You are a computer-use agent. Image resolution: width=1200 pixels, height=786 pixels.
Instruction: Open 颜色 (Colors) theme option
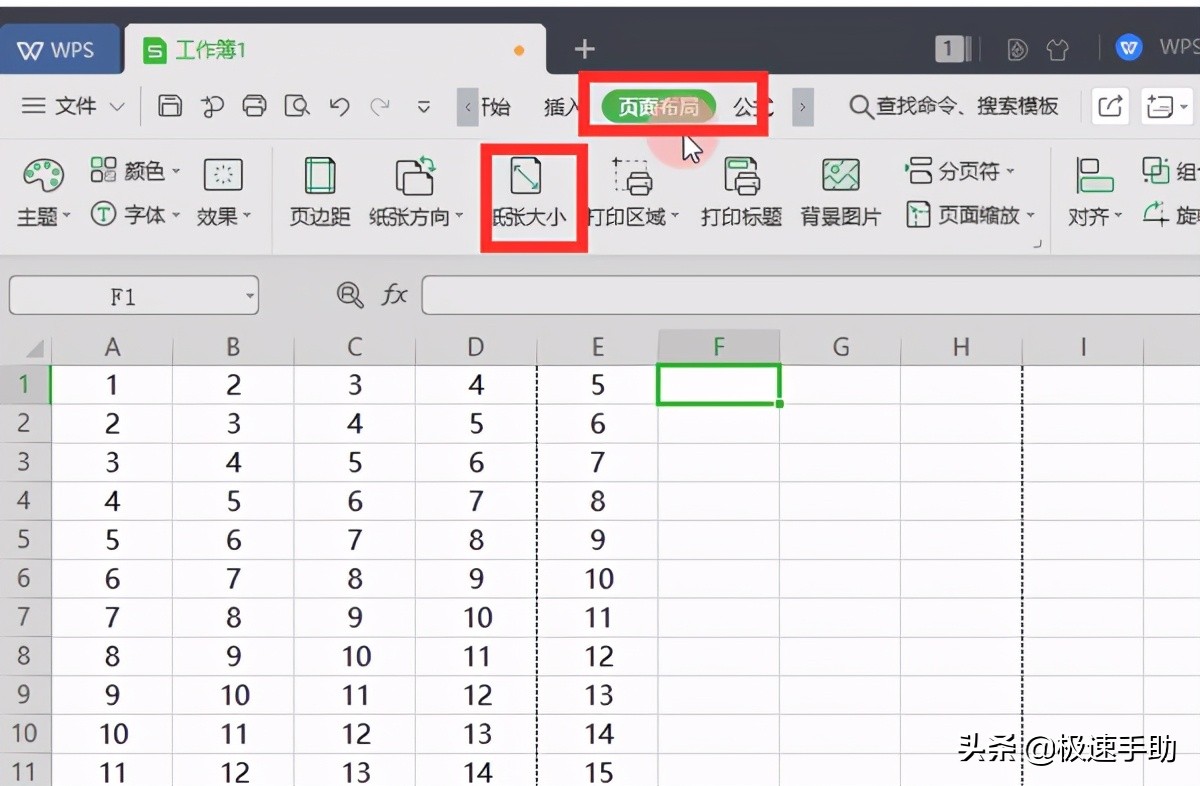[135, 171]
